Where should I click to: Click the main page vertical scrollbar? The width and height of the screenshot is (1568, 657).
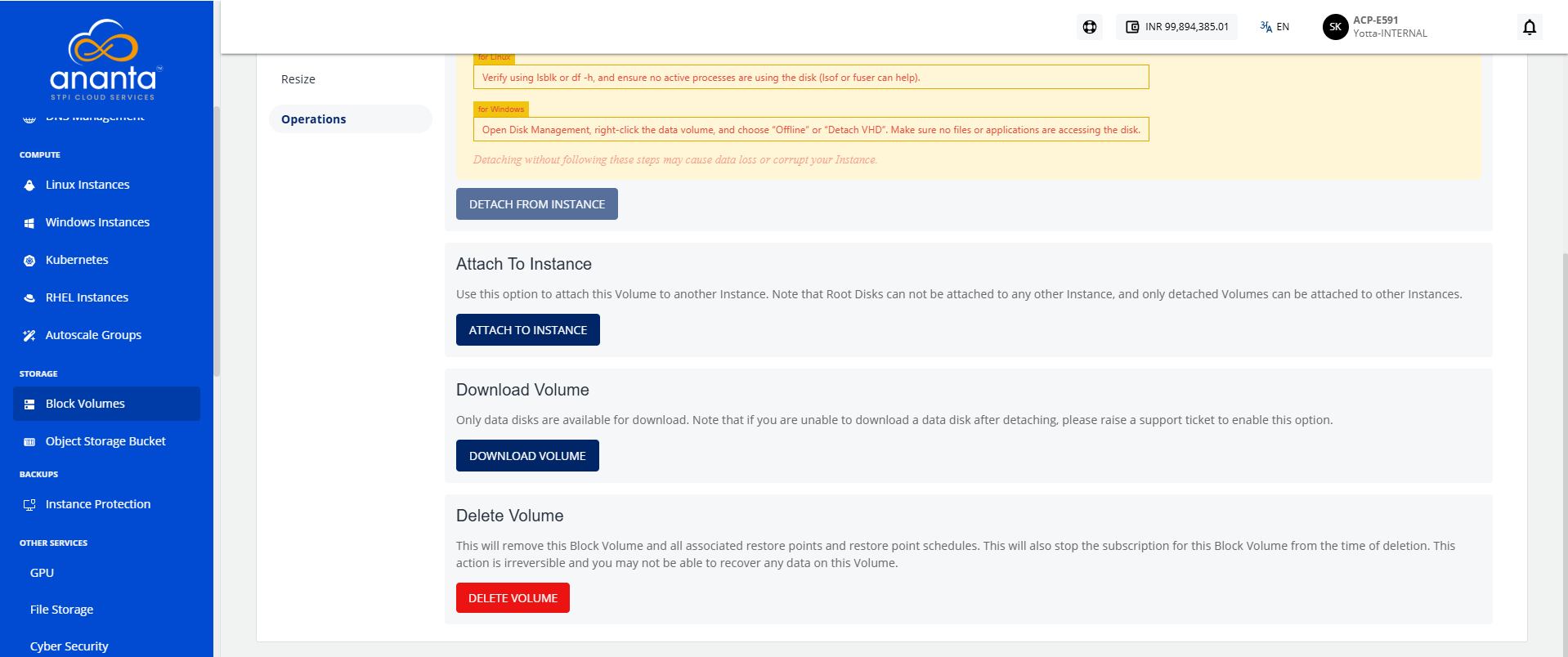click(x=1565, y=454)
